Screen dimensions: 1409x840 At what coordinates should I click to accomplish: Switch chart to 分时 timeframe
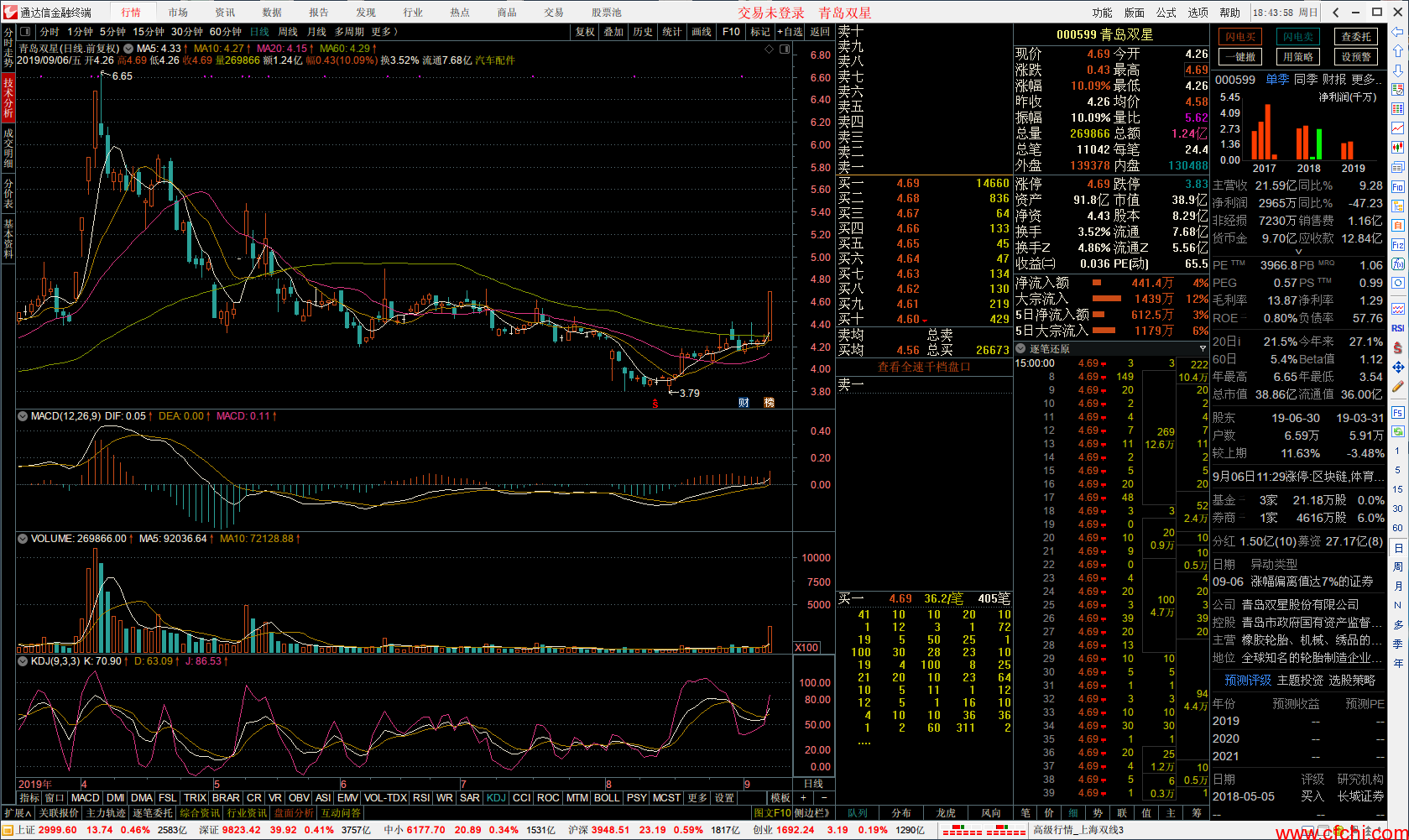pos(50,32)
